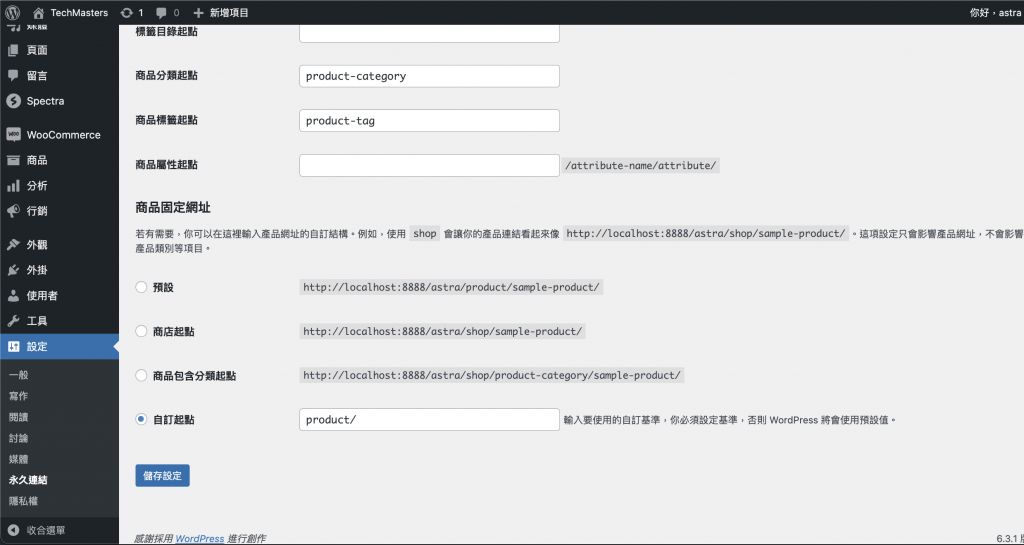1024x545 pixels.
Task: Open the 一般 settings submenu
Action: 19,375
